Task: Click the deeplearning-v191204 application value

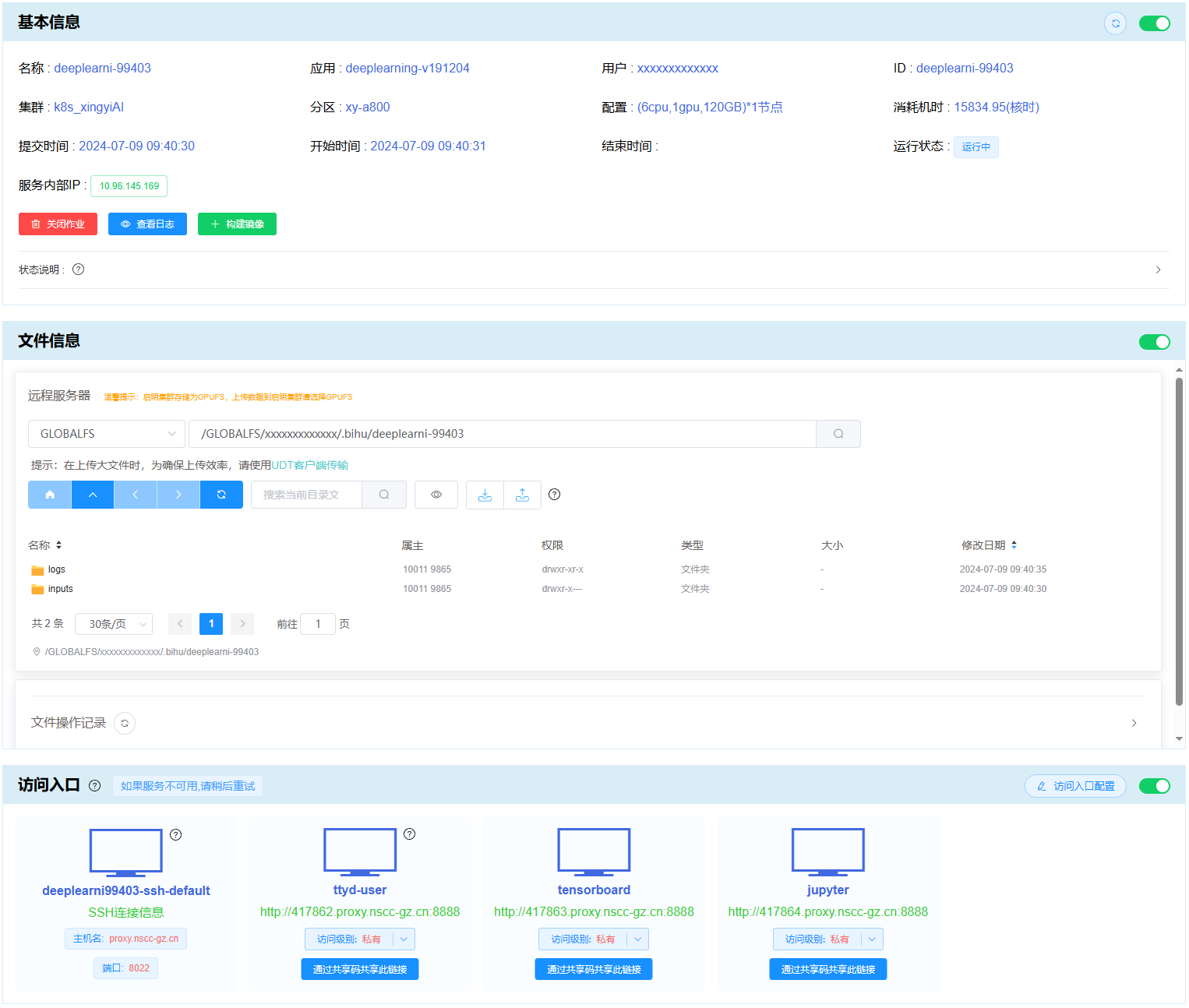Action: (408, 69)
